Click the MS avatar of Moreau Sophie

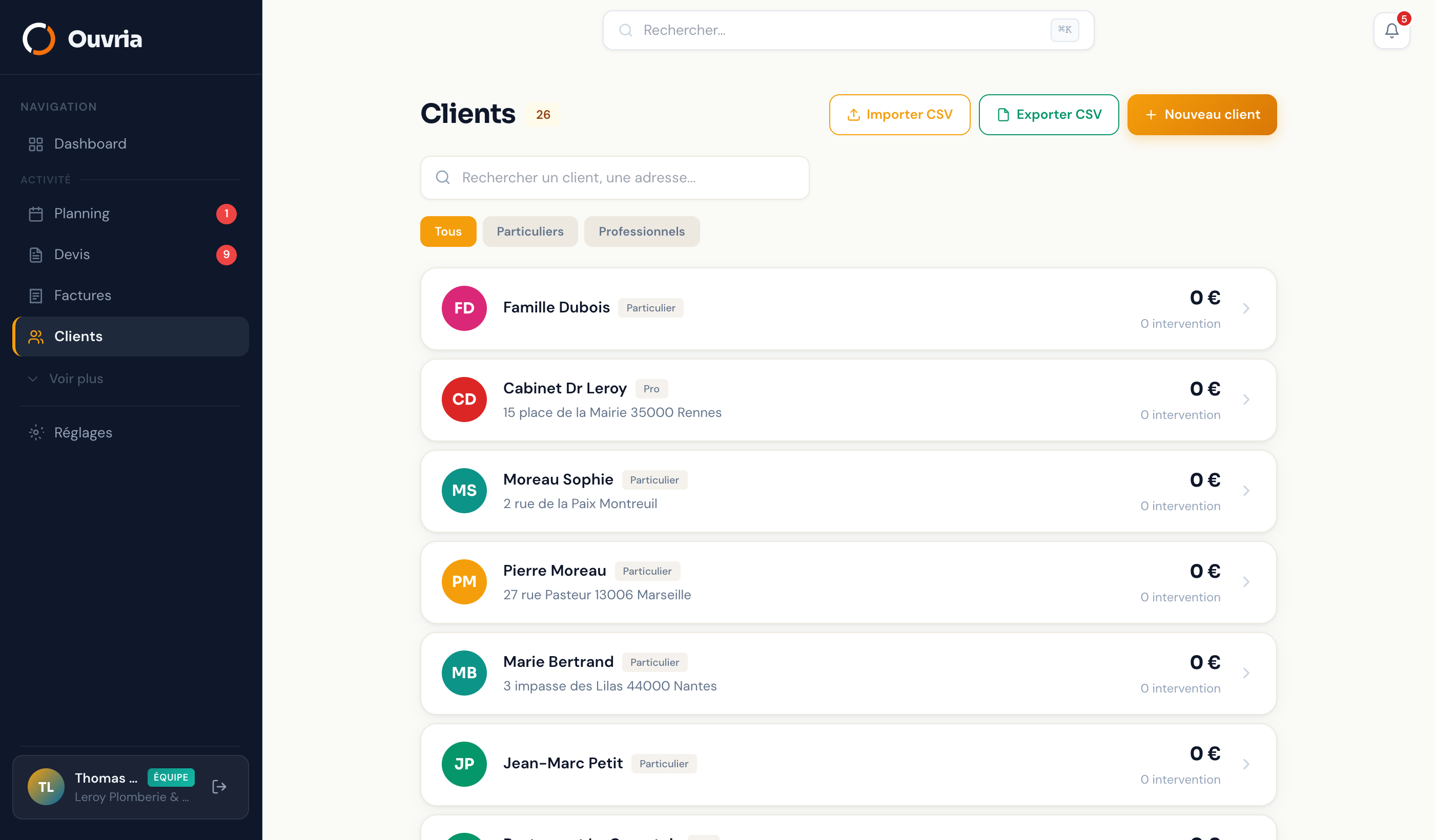464,491
